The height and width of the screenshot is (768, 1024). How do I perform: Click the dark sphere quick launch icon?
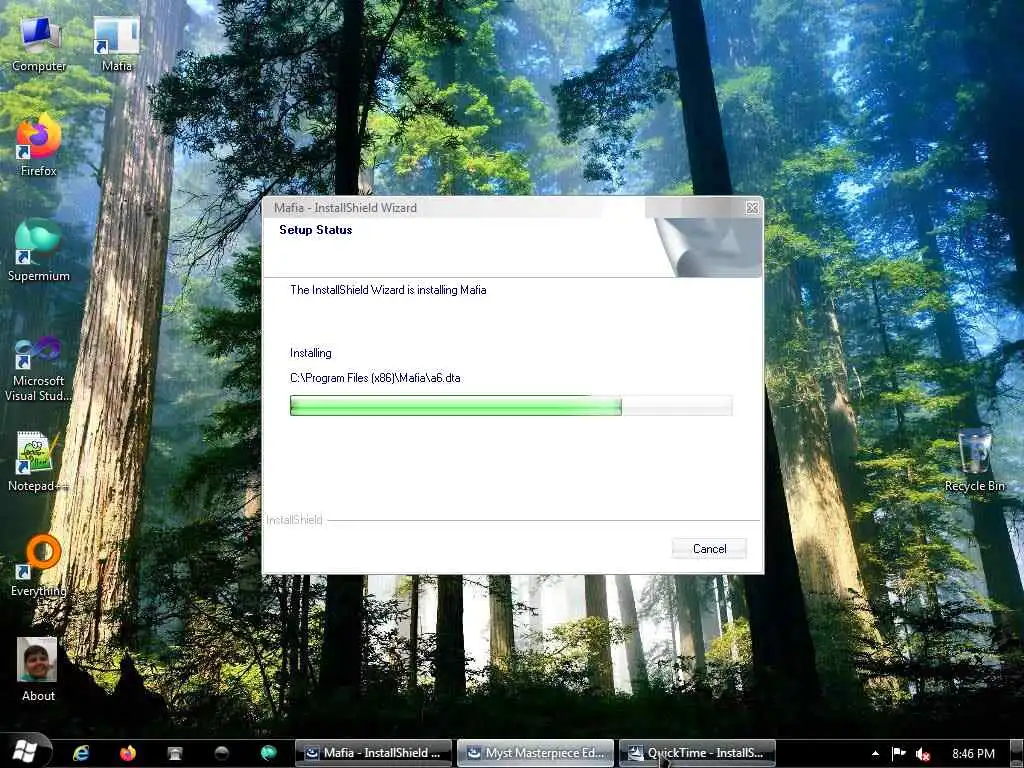221,753
